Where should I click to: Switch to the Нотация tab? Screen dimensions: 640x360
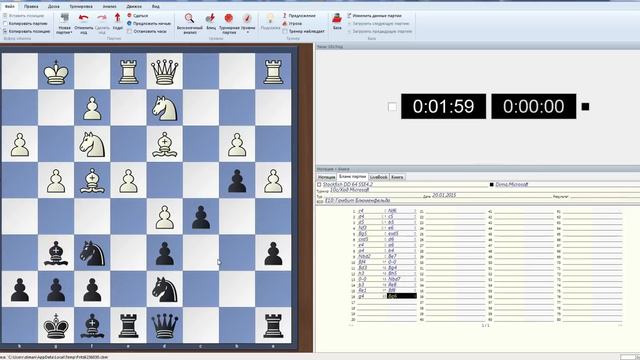click(327, 177)
